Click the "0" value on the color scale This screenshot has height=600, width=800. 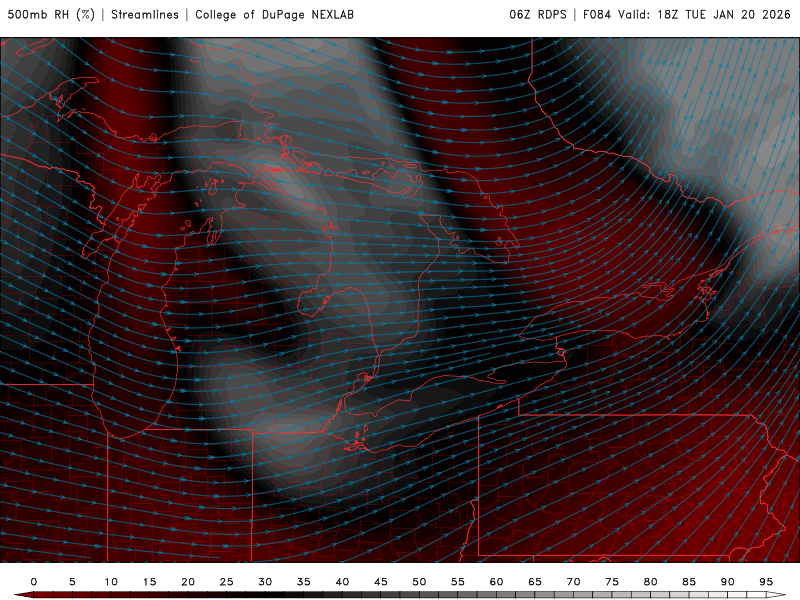[x=34, y=582]
